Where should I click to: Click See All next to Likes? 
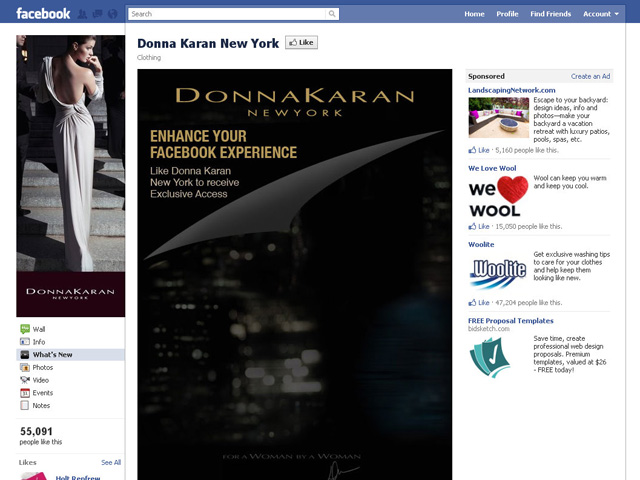click(x=111, y=462)
